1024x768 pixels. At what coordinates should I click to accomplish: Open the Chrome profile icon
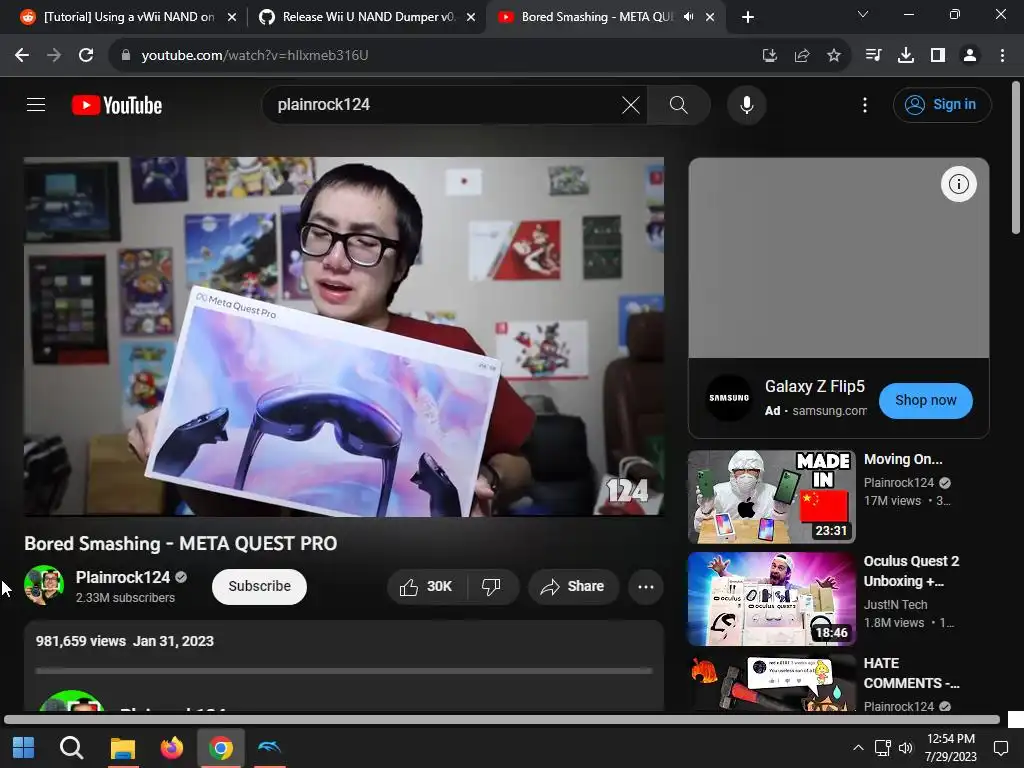point(970,56)
